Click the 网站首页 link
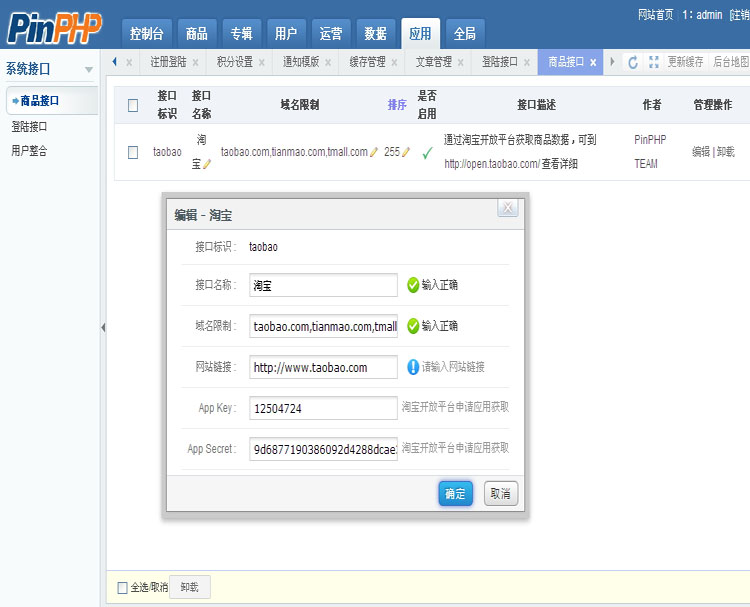This screenshot has width=750, height=607. [656, 15]
